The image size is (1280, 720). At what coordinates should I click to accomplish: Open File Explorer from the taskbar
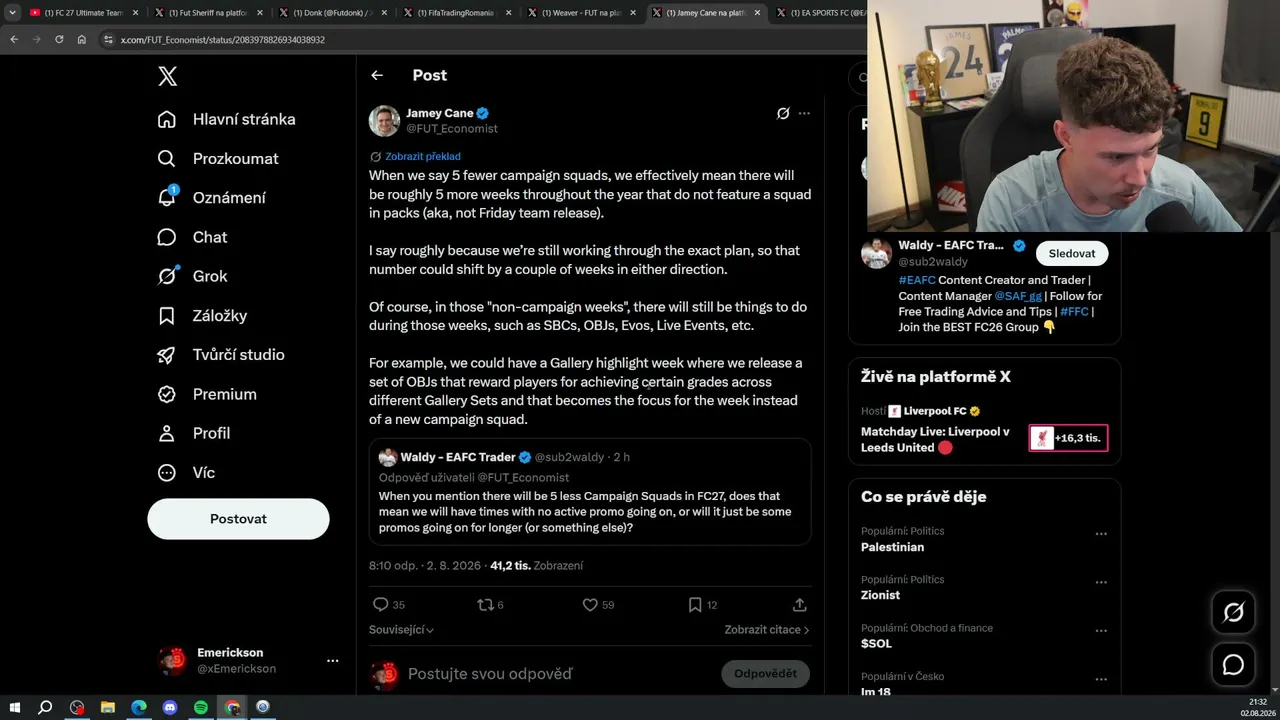point(107,707)
